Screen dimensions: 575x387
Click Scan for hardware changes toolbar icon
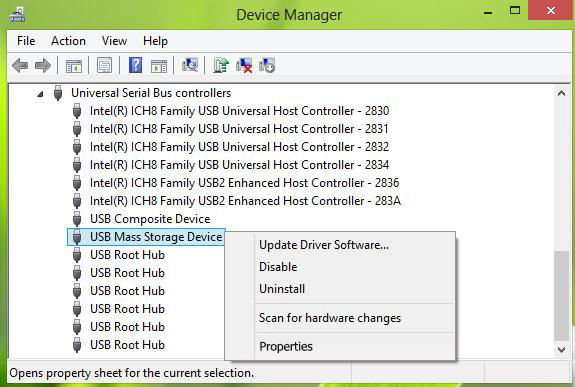(x=190, y=65)
